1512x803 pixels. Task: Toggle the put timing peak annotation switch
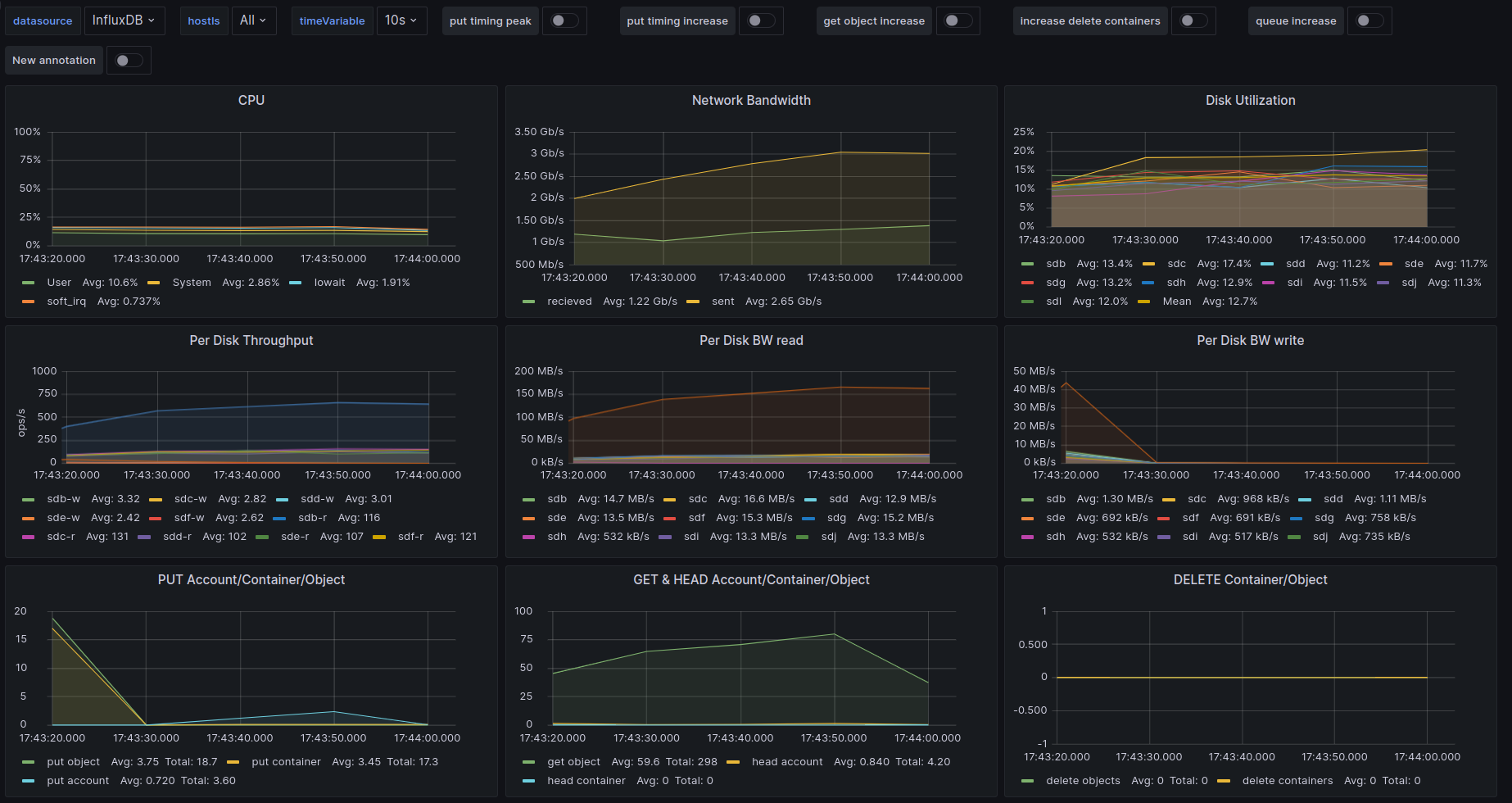(x=564, y=21)
